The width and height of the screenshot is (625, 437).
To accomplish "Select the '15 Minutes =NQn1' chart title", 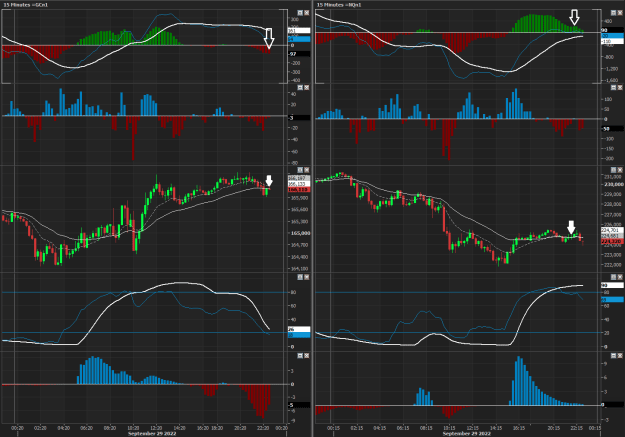I will pos(339,5).
